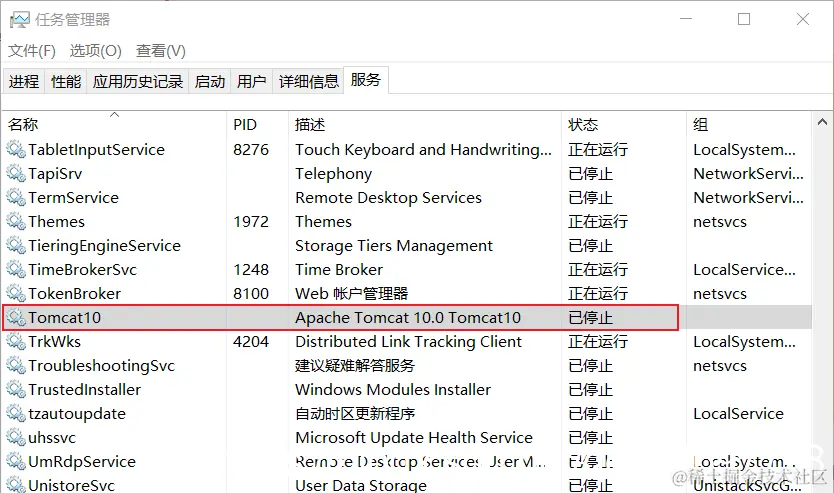Minimize the Task Manager window

pos(686,19)
